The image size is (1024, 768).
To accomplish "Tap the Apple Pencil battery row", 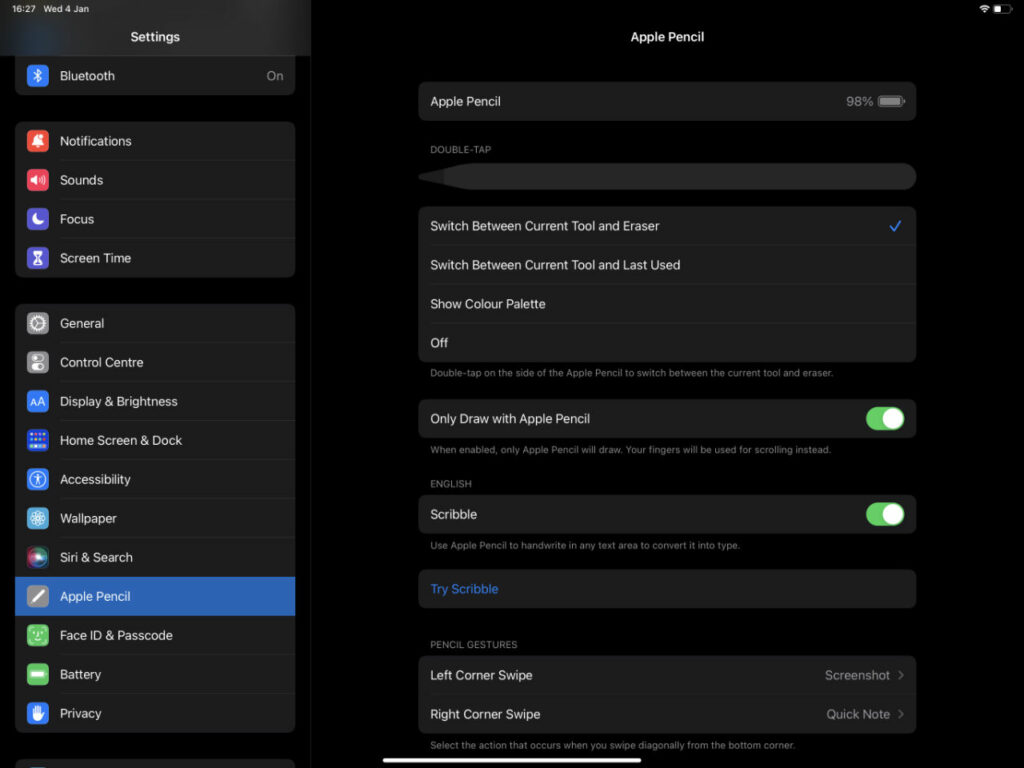I will click(666, 101).
